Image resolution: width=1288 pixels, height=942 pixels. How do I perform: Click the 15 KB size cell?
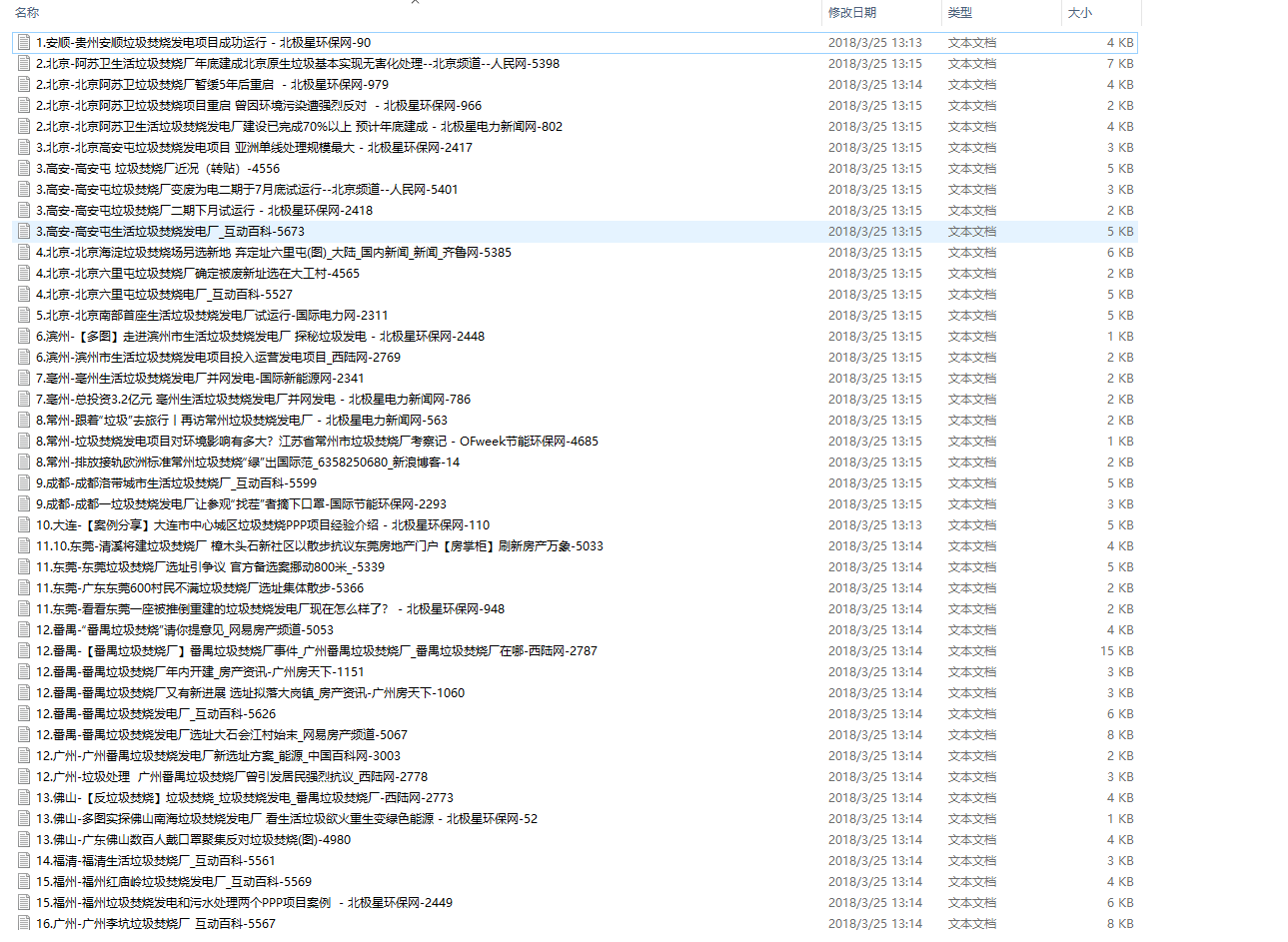click(1117, 650)
